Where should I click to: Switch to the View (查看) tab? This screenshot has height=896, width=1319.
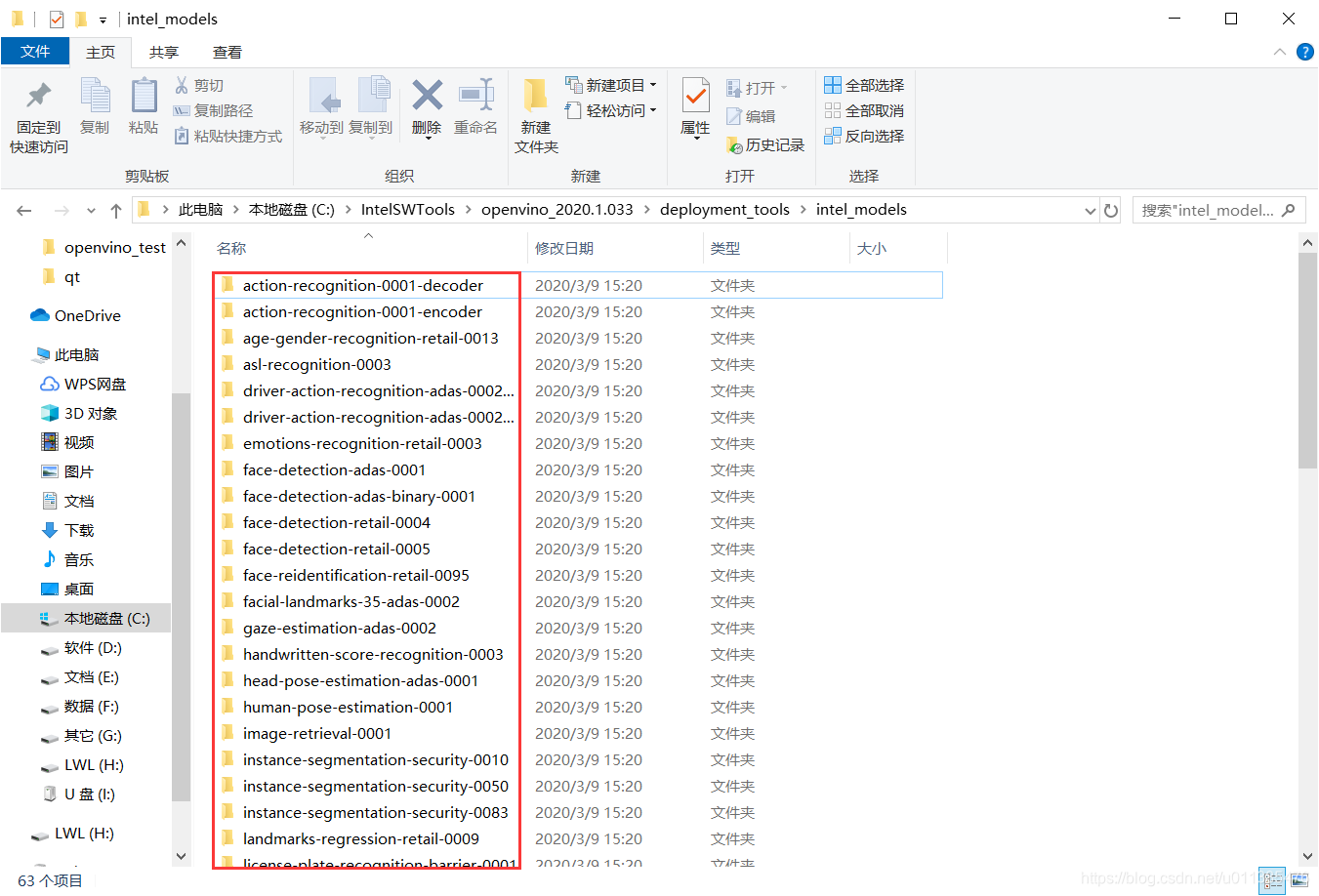[x=227, y=52]
